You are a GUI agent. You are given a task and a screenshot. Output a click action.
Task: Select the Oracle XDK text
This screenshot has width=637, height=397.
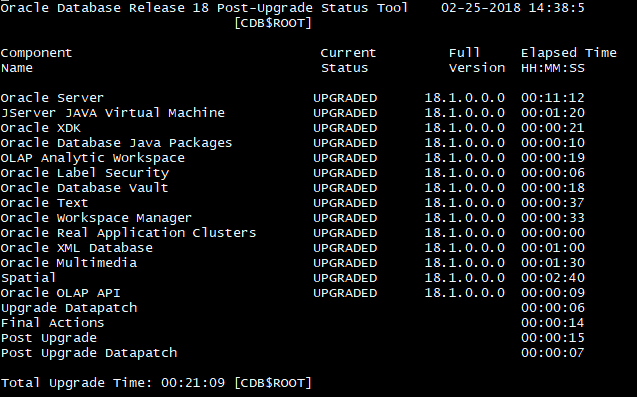coord(41,128)
